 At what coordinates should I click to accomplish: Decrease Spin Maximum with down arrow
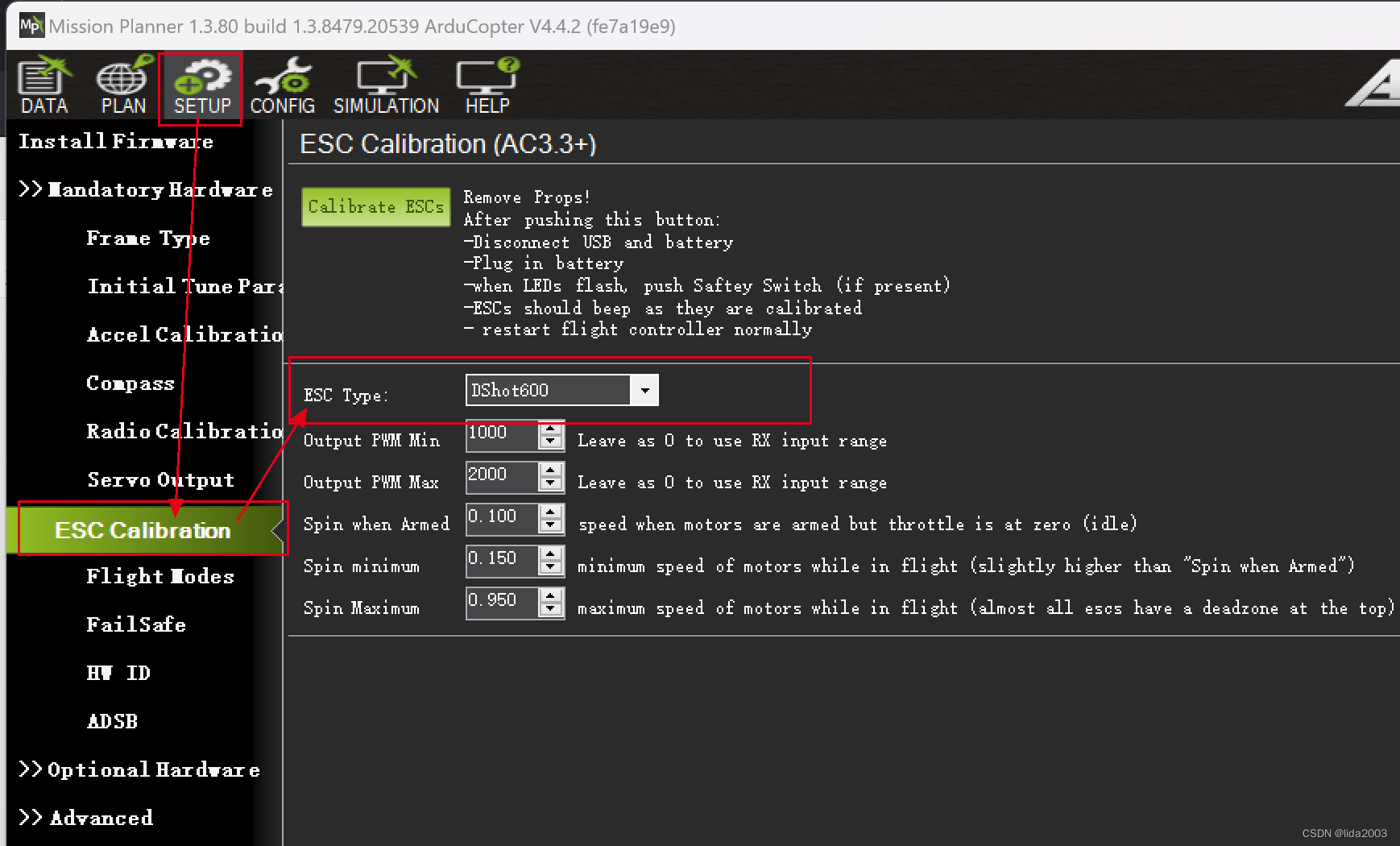tap(551, 611)
